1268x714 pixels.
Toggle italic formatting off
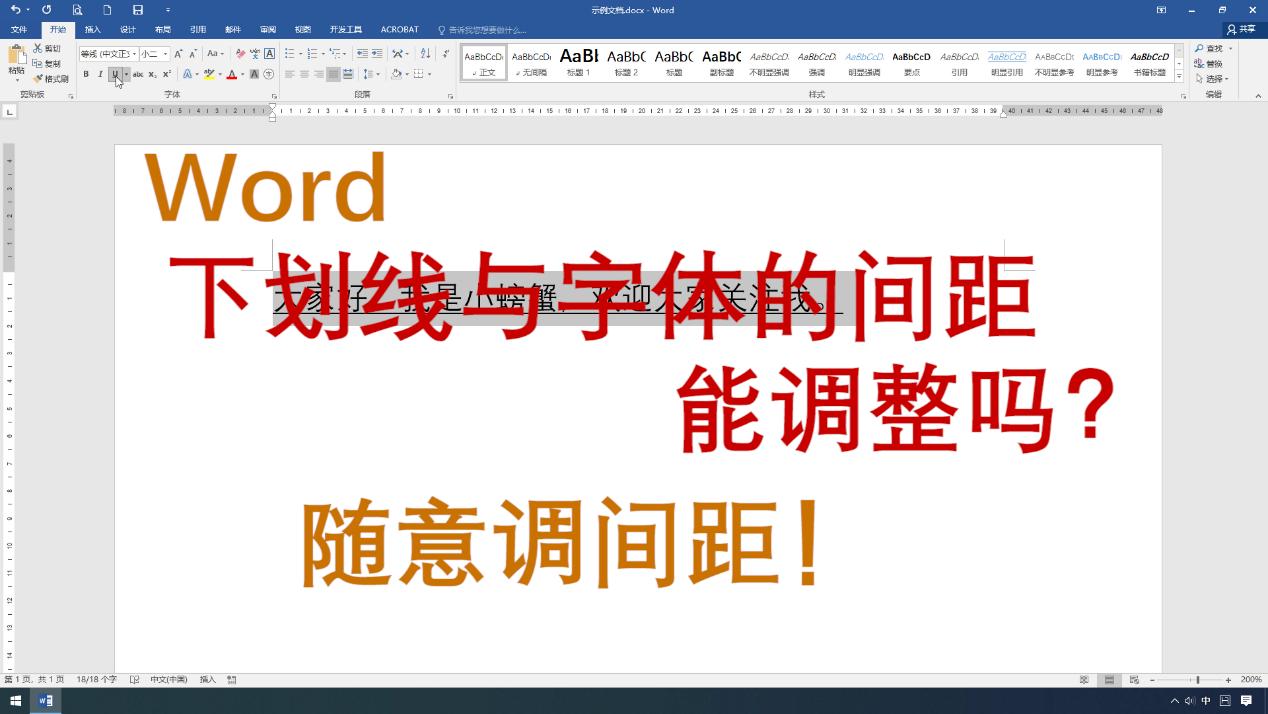(x=100, y=73)
